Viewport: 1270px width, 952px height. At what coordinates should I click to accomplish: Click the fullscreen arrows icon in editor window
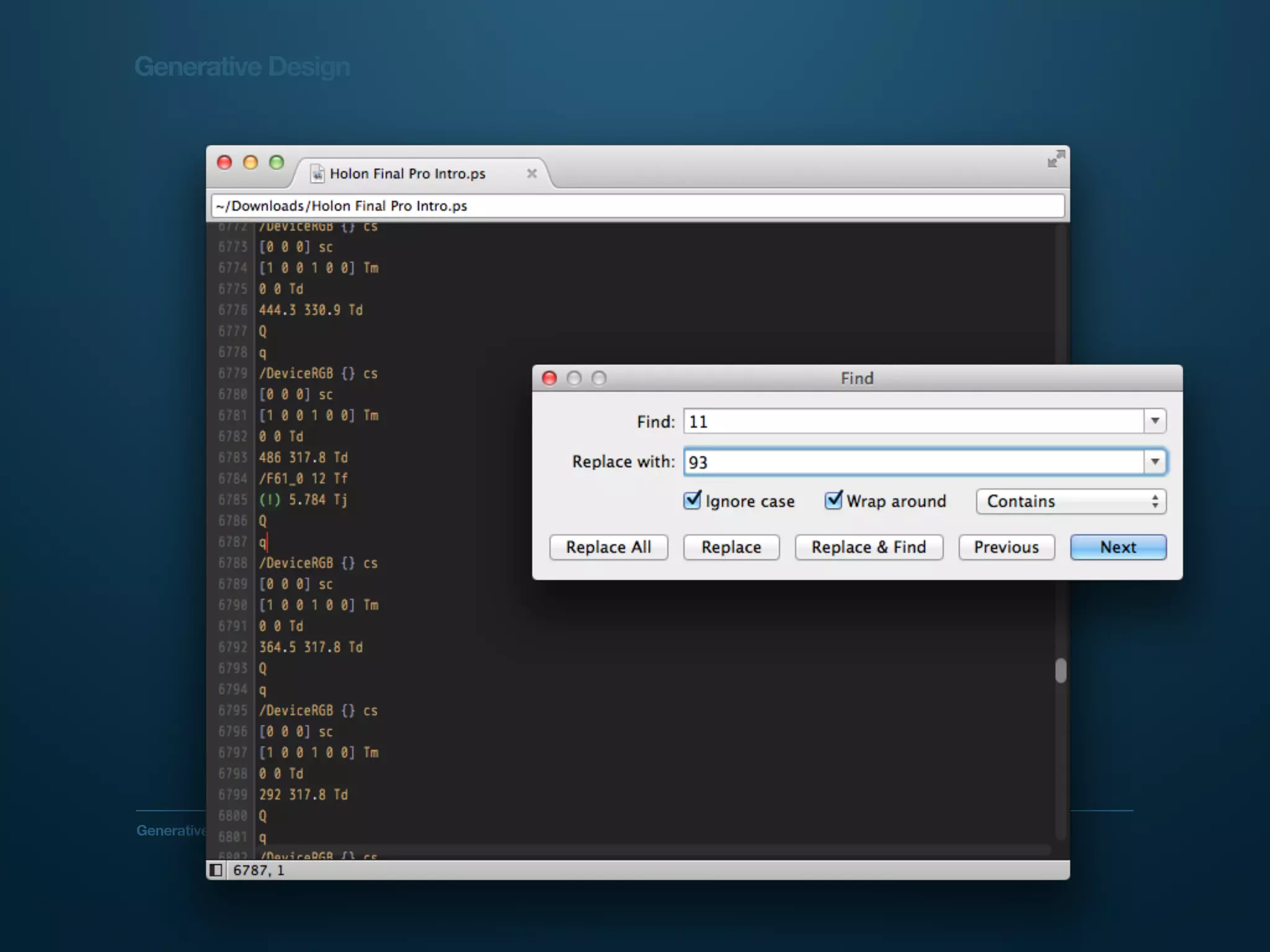1055,159
